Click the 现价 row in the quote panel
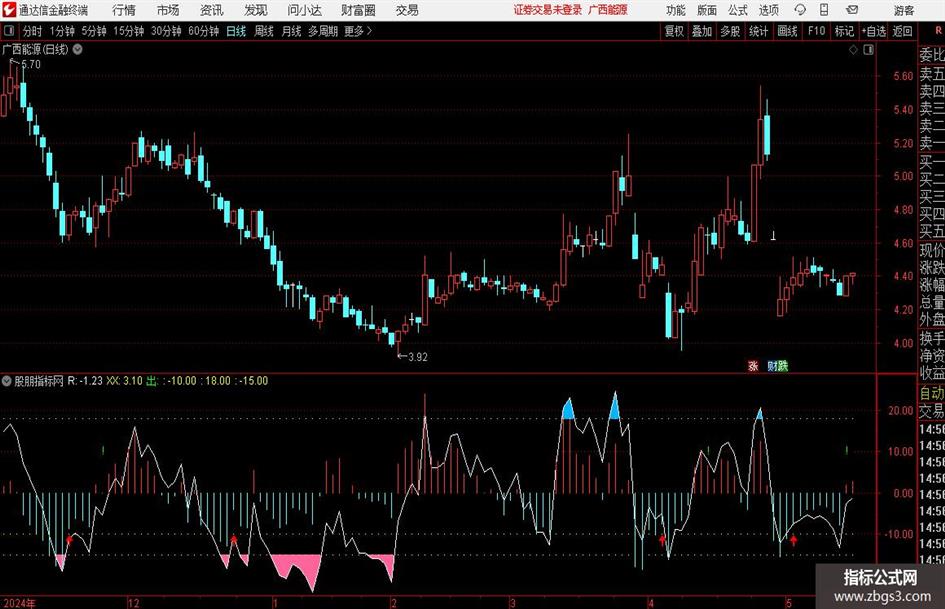The height and width of the screenshot is (609, 945). (x=932, y=250)
